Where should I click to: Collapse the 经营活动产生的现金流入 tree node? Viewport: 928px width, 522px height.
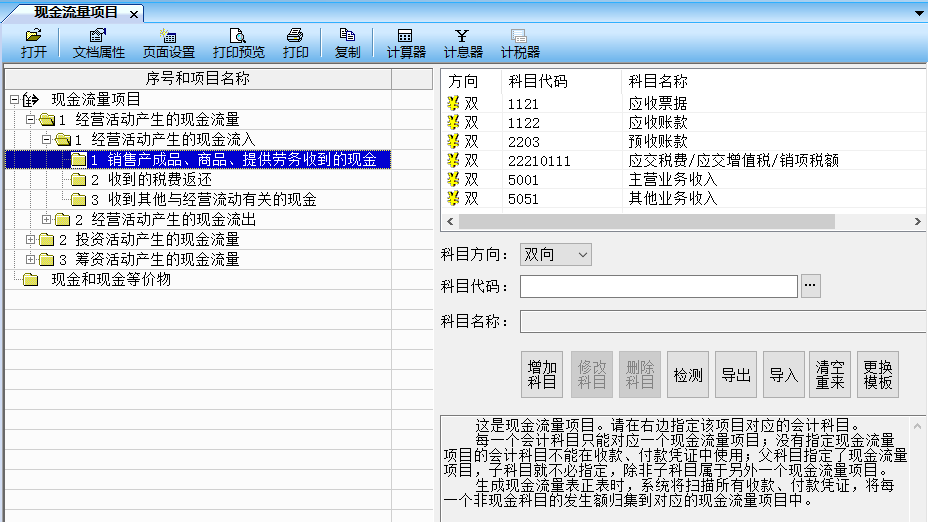coord(46,140)
